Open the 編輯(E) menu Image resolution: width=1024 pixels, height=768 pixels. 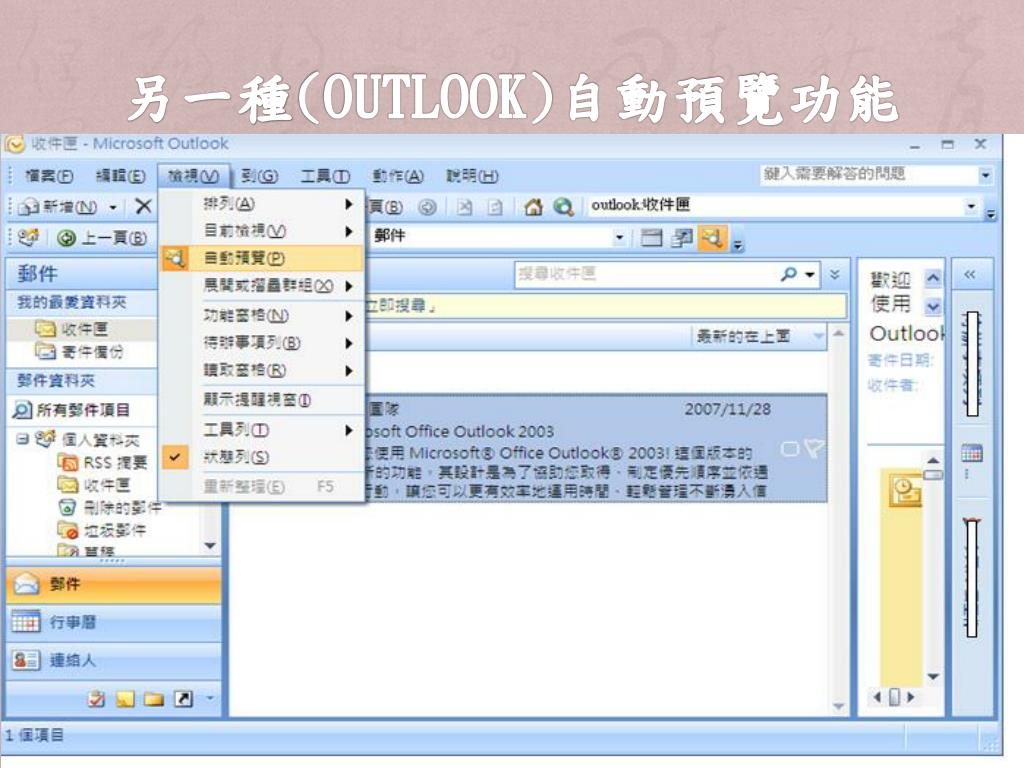[x=121, y=176]
